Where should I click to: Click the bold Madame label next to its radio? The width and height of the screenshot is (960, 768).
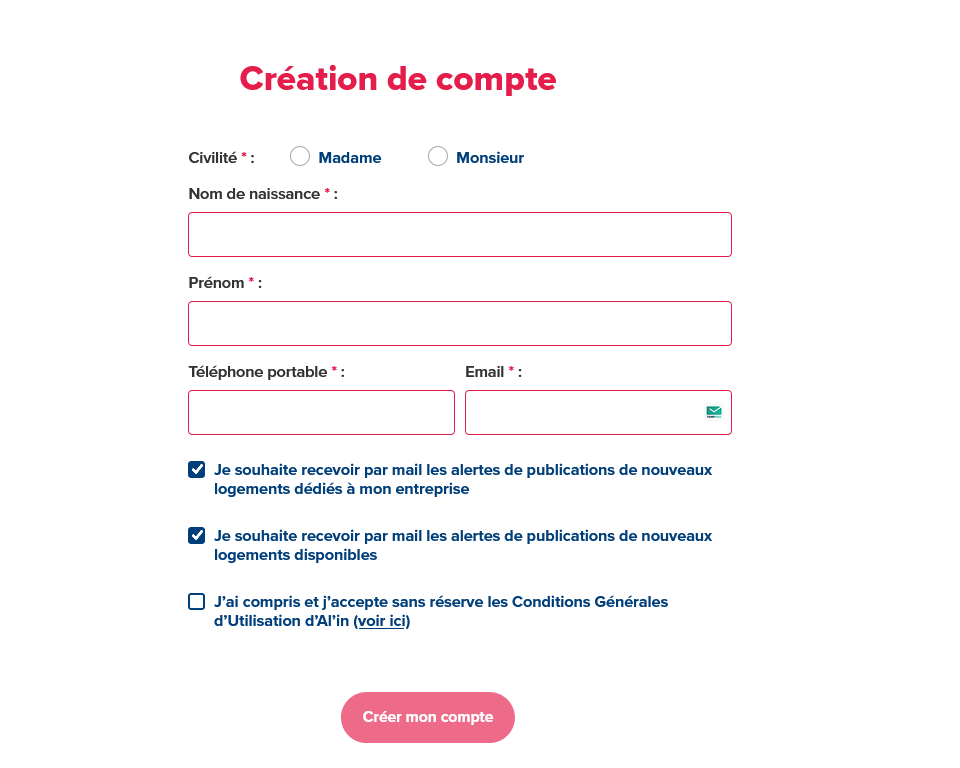point(349,157)
